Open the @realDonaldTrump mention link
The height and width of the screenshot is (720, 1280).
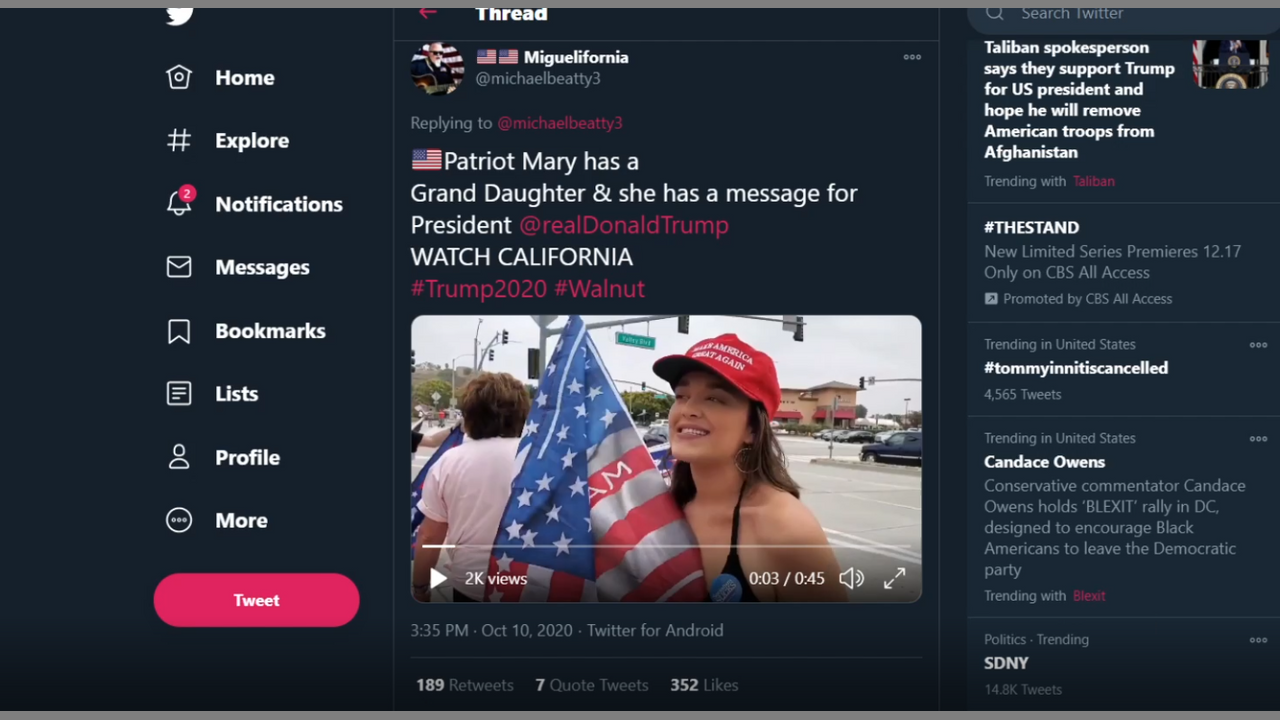(623, 225)
